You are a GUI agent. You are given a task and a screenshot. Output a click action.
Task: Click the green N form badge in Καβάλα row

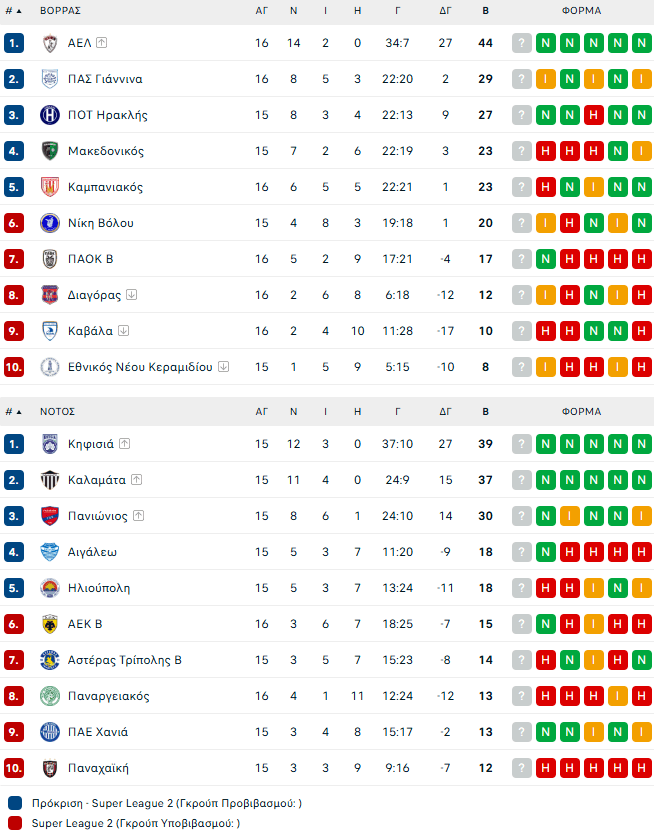(x=594, y=331)
